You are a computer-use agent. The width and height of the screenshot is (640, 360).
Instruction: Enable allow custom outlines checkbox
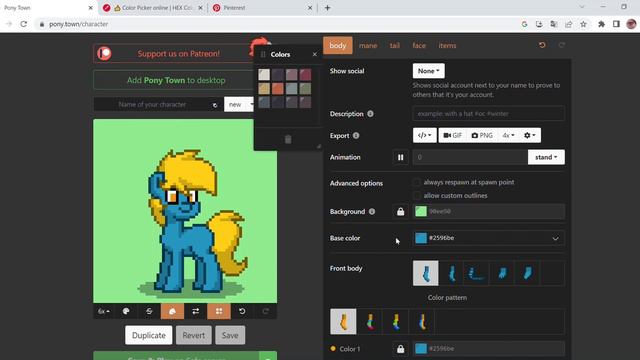[416, 196]
